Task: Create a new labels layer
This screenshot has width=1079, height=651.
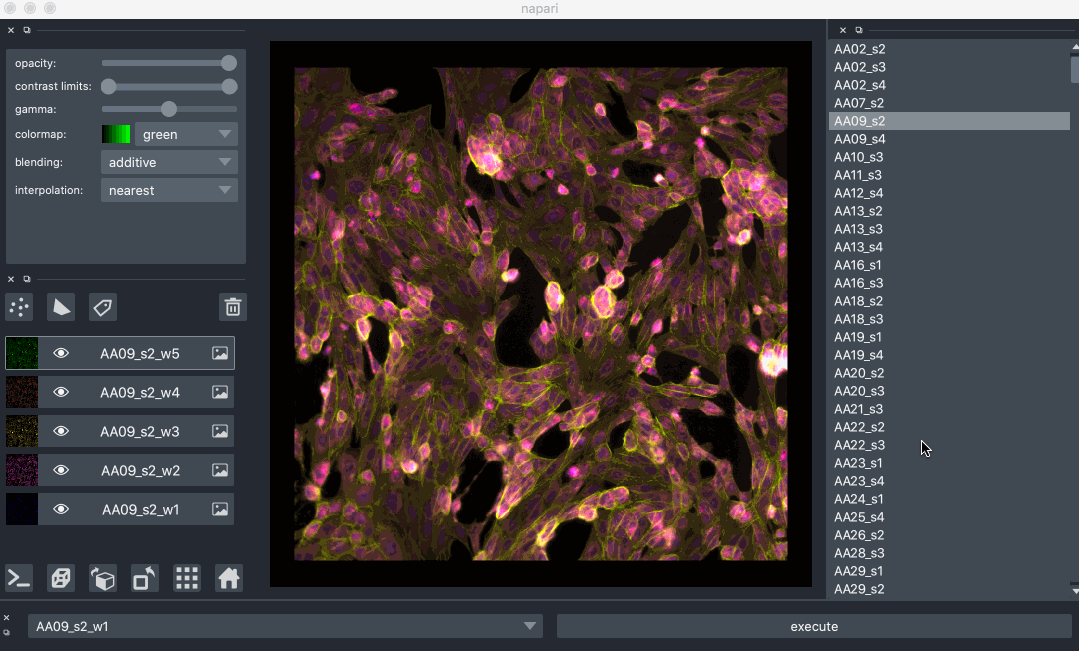Action: 102,307
